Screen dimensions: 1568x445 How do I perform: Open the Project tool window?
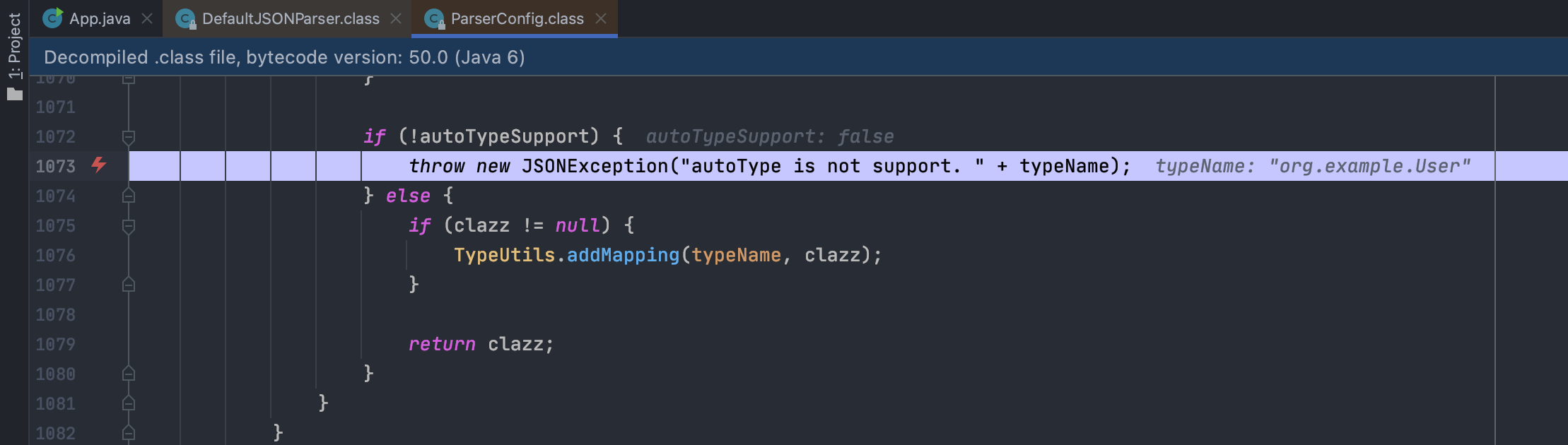point(14,47)
